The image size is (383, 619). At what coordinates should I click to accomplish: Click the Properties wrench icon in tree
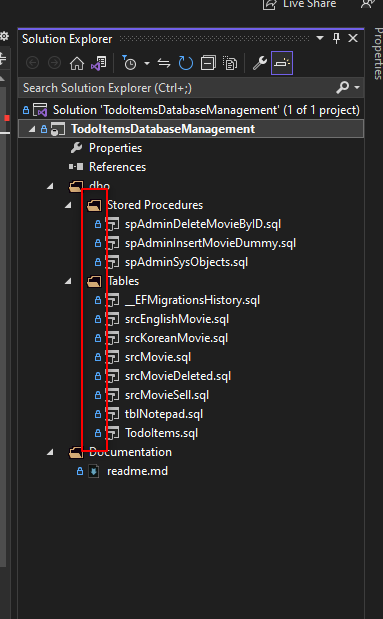click(76, 148)
